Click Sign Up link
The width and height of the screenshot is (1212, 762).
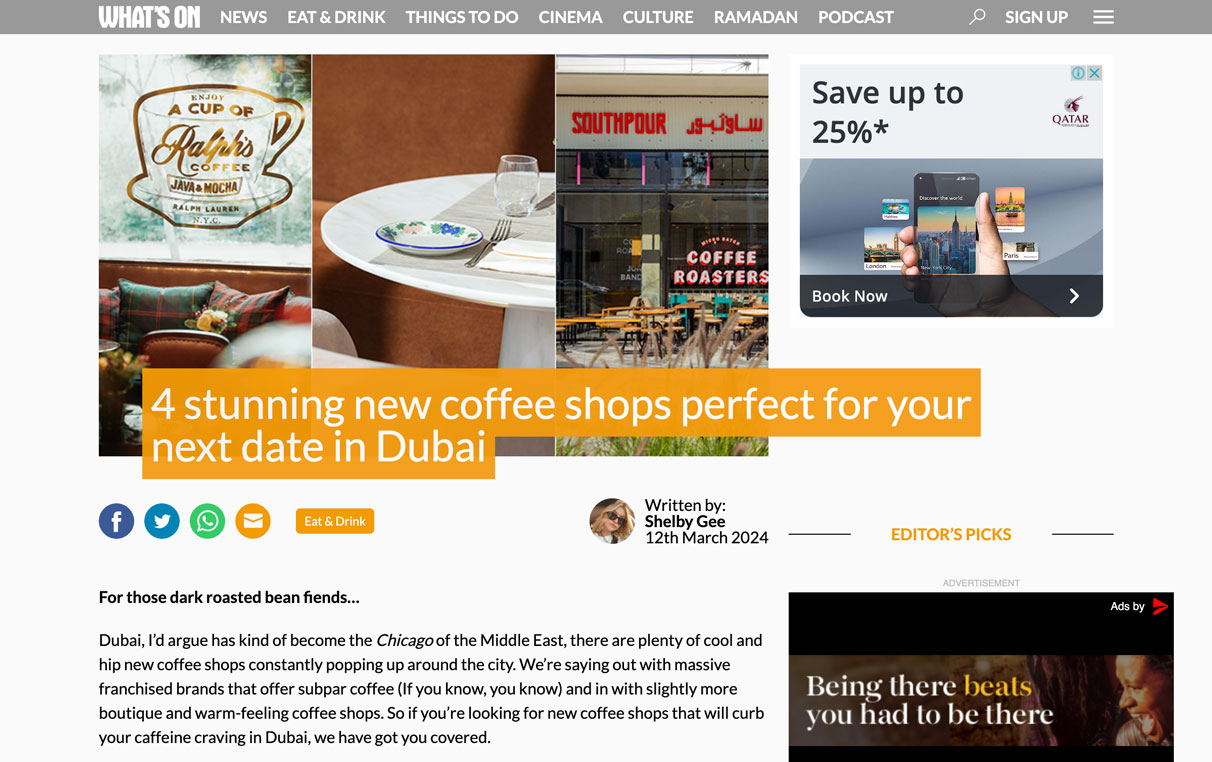coord(1036,17)
